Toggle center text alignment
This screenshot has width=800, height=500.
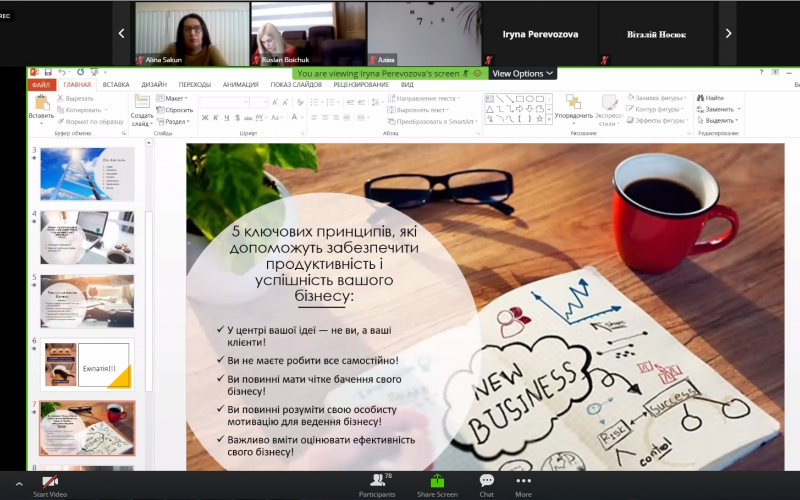coord(325,118)
